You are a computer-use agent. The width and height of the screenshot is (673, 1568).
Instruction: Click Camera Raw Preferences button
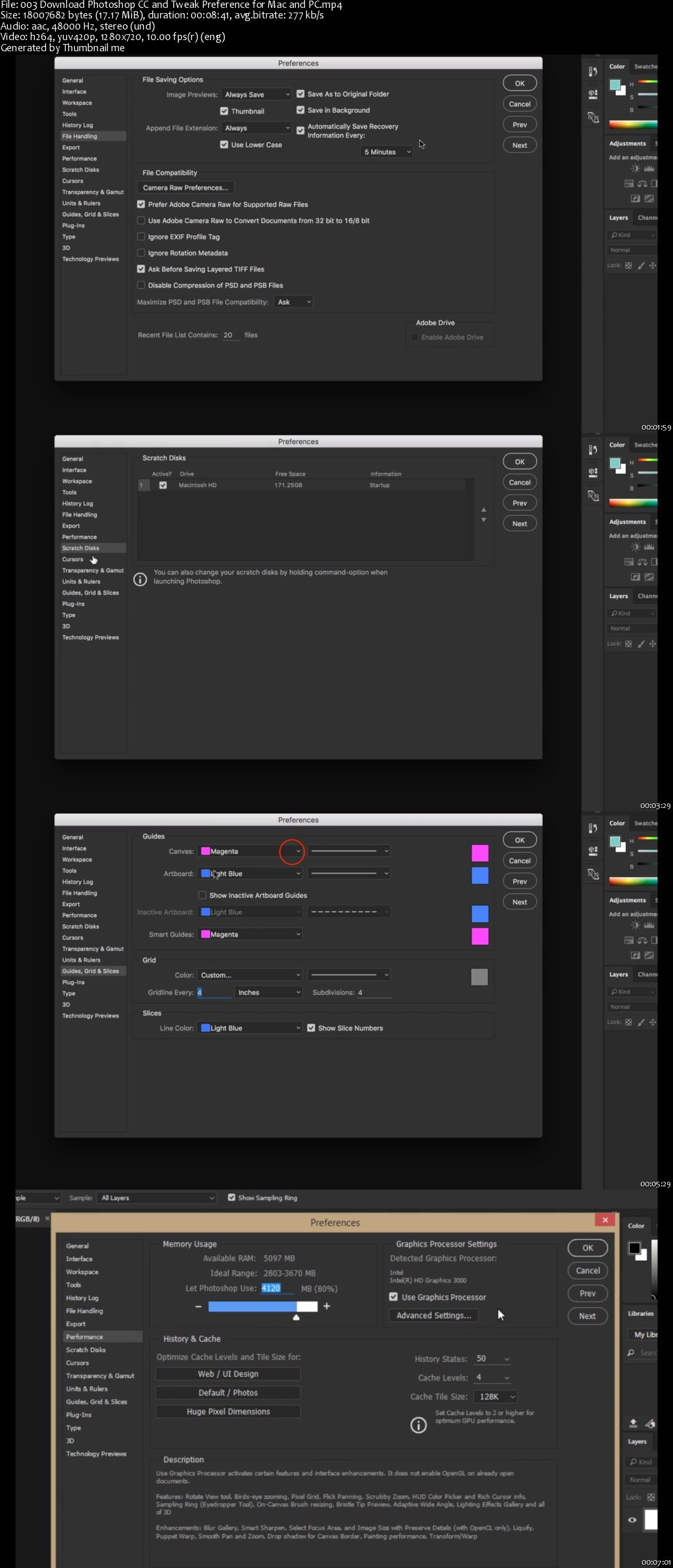pos(185,188)
